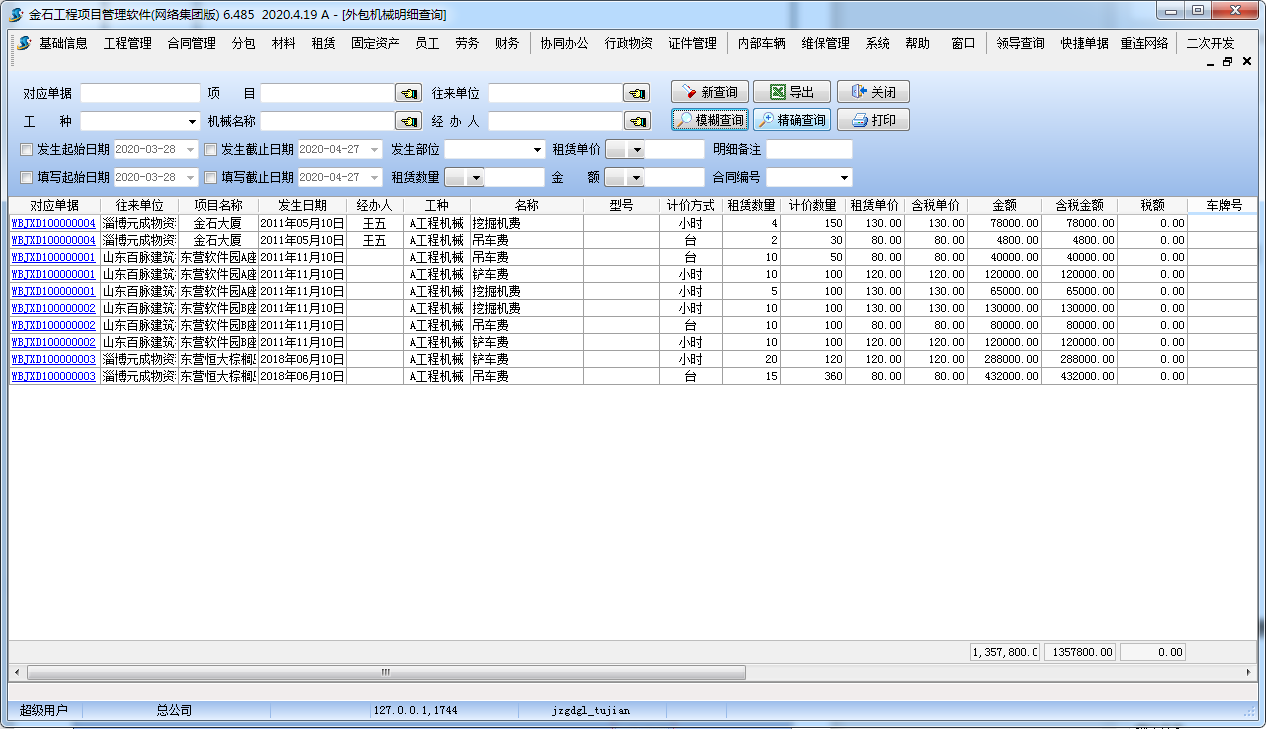This screenshot has height=729, width=1266.
Task: Toggle the 填写起始日期 checkbox
Action: [27, 177]
